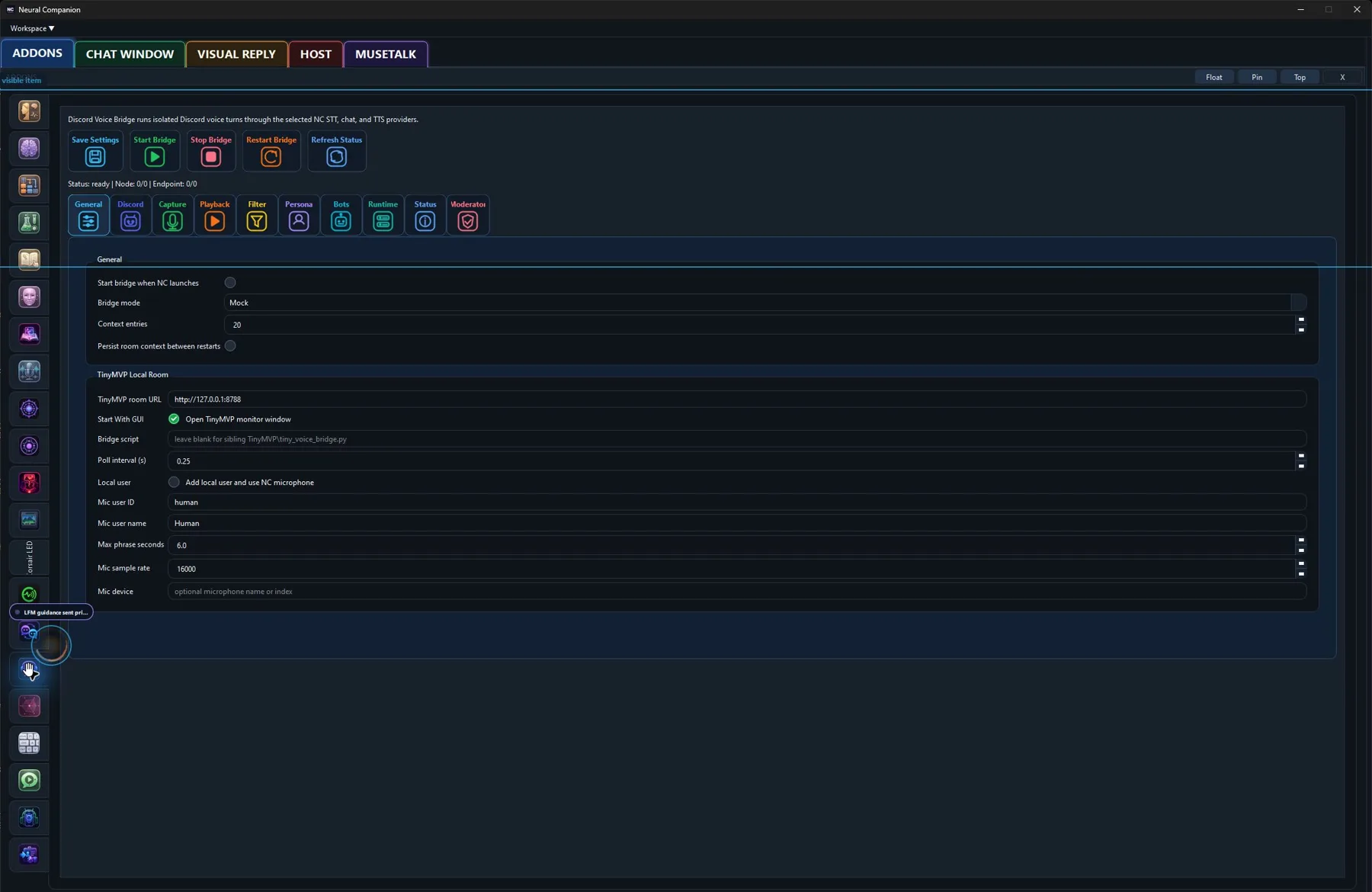Open the Bridge mode dropdown
Image resolution: width=1372 pixels, height=892 pixels.
(765, 303)
